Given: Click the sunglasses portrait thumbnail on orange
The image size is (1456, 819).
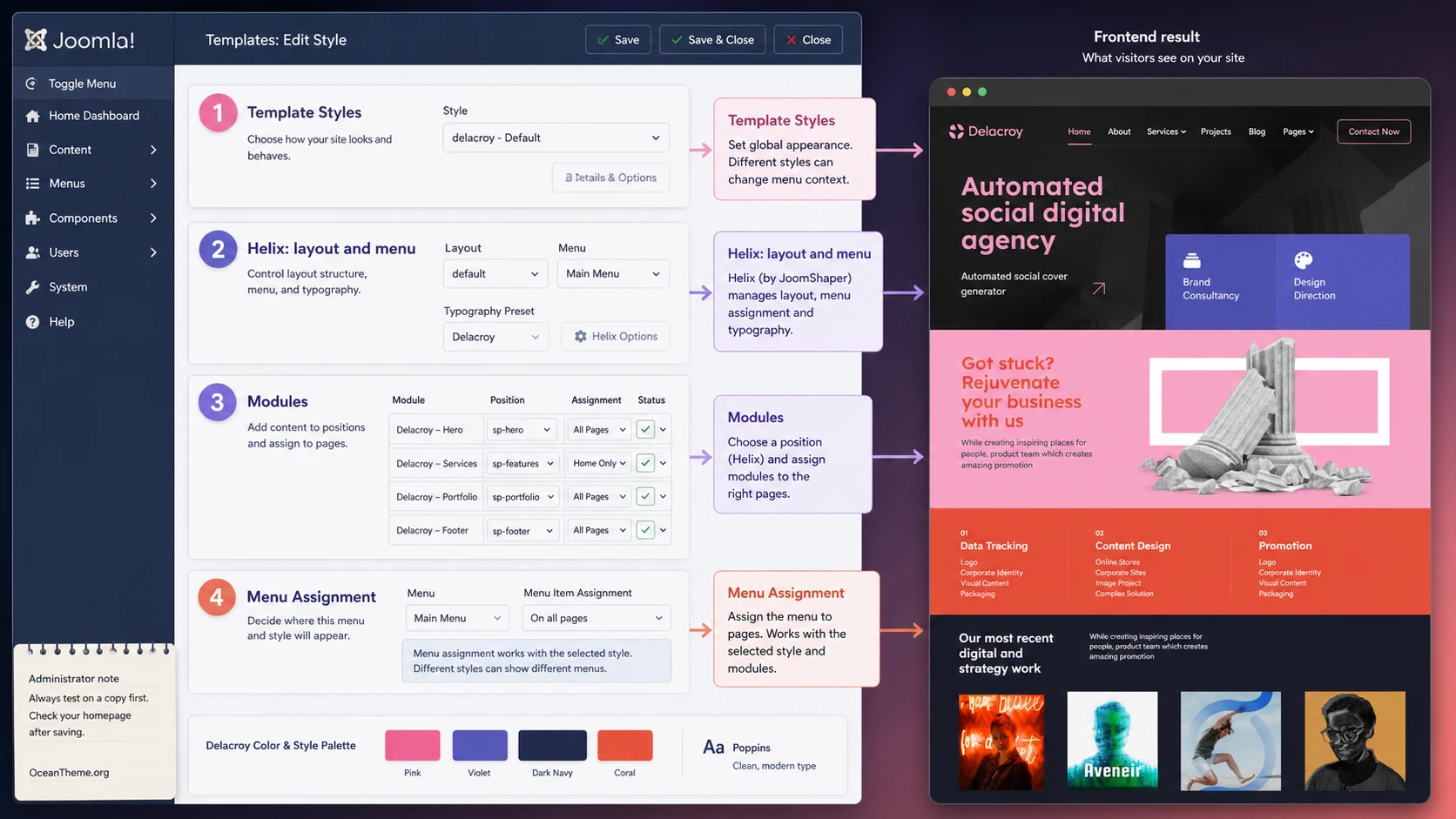Looking at the screenshot, I should (x=1355, y=741).
